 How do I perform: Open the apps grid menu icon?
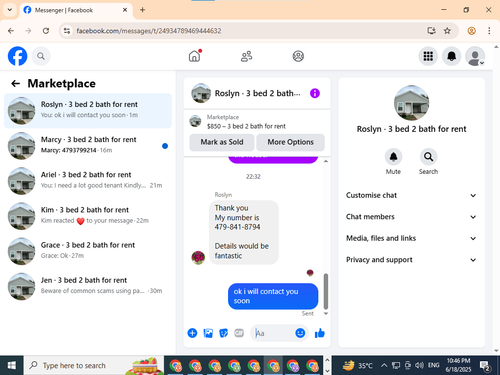pos(428,56)
